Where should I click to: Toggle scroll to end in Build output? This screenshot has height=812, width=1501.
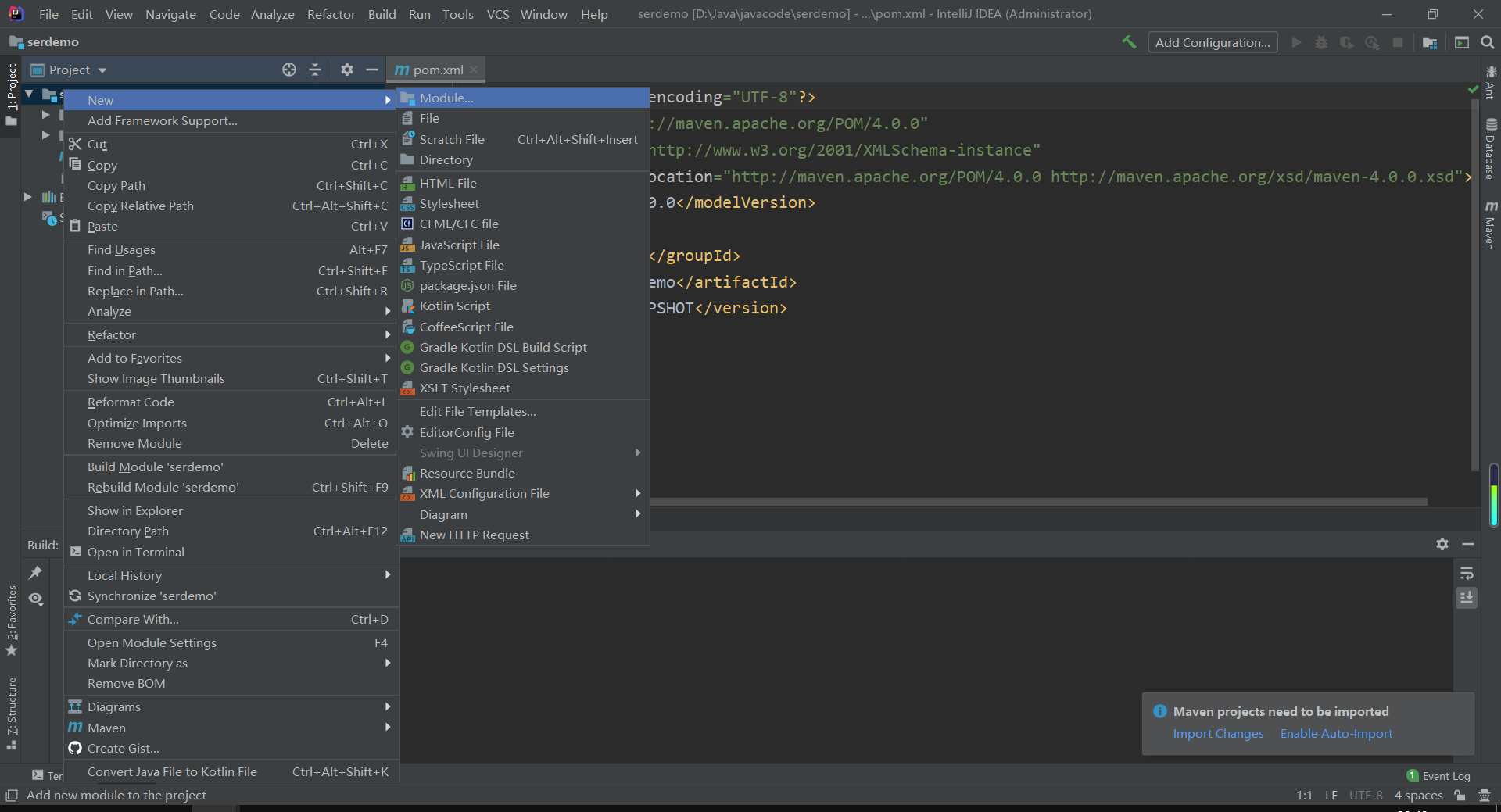coord(1467,598)
